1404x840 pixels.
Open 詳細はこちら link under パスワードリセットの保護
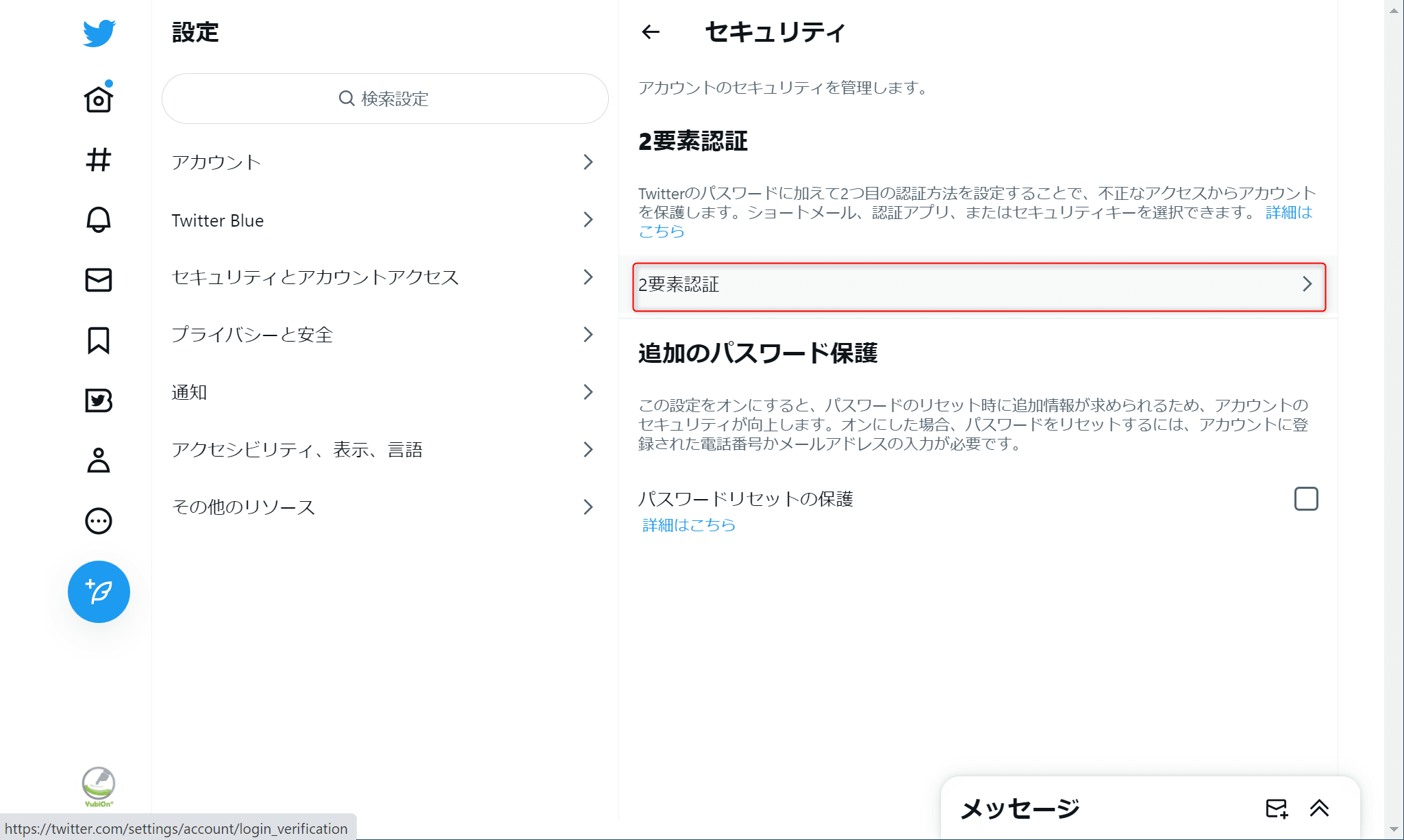pyautogui.click(x=688, y=525)
